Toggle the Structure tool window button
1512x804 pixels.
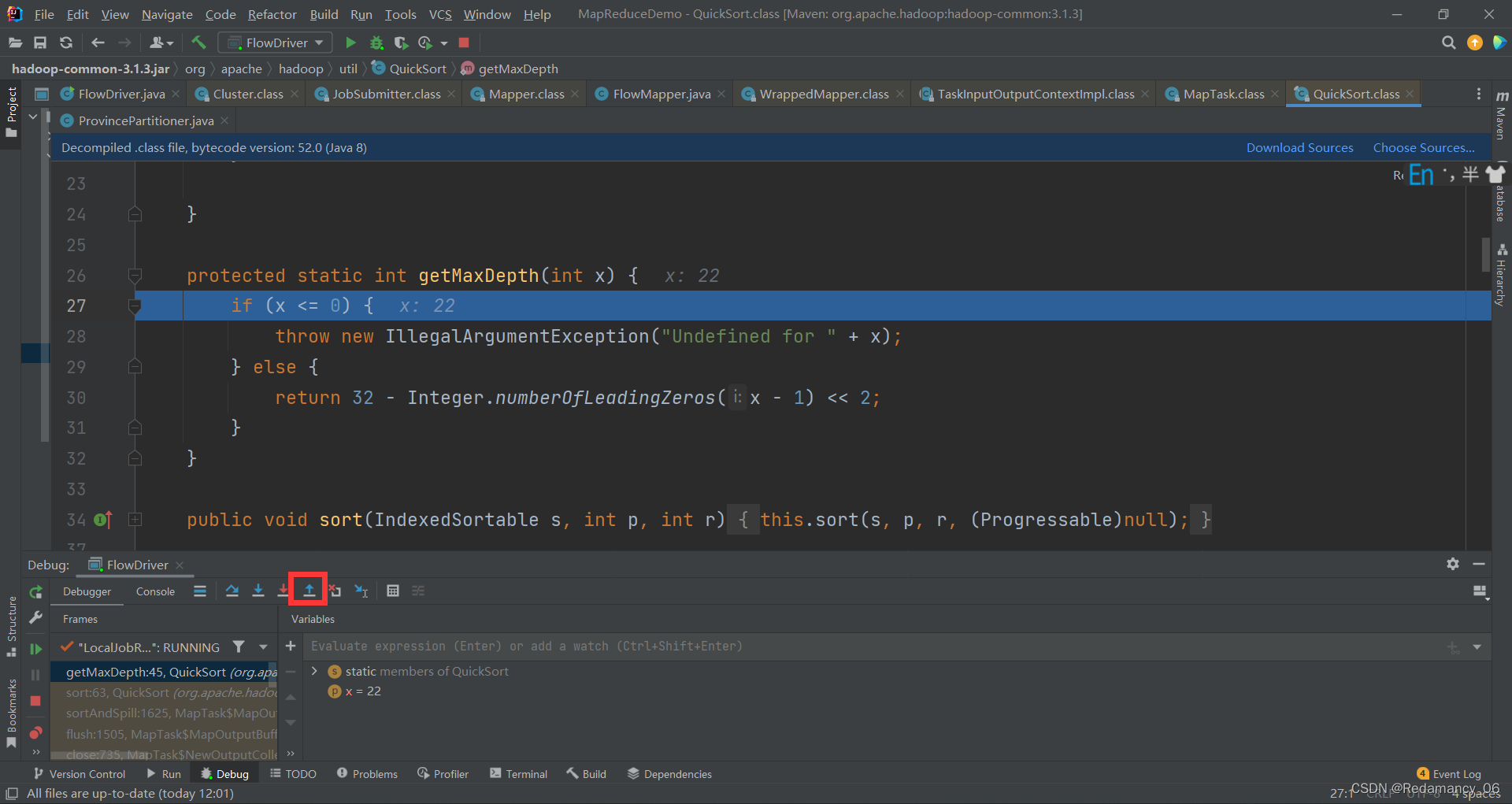pyautogui.click(x=11, y=626)
